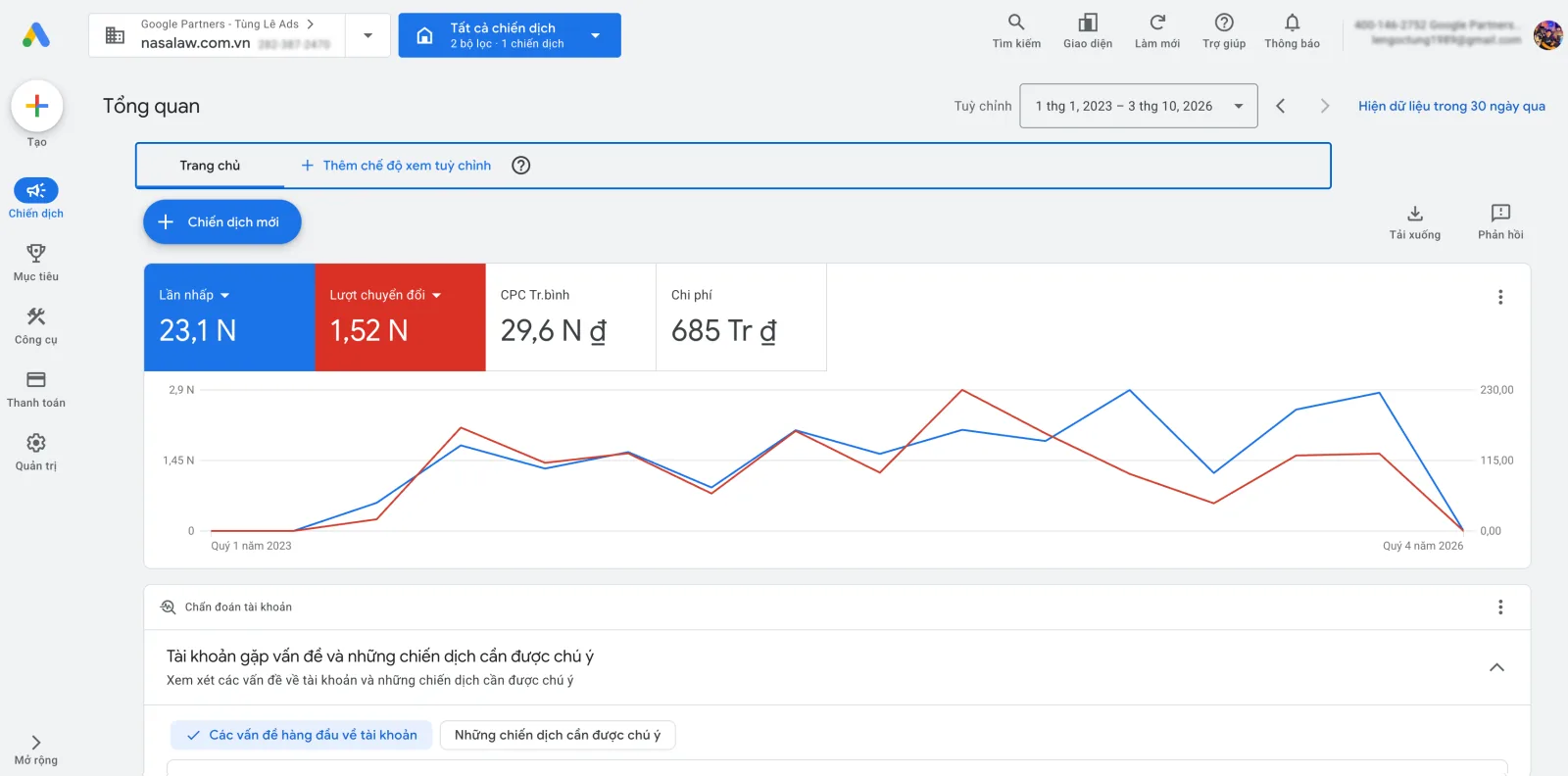Click Thêm chế độ xem tuỳ chỉnh
The height and width of the screenshot is (776, 1568).
[x=396, y=166]
